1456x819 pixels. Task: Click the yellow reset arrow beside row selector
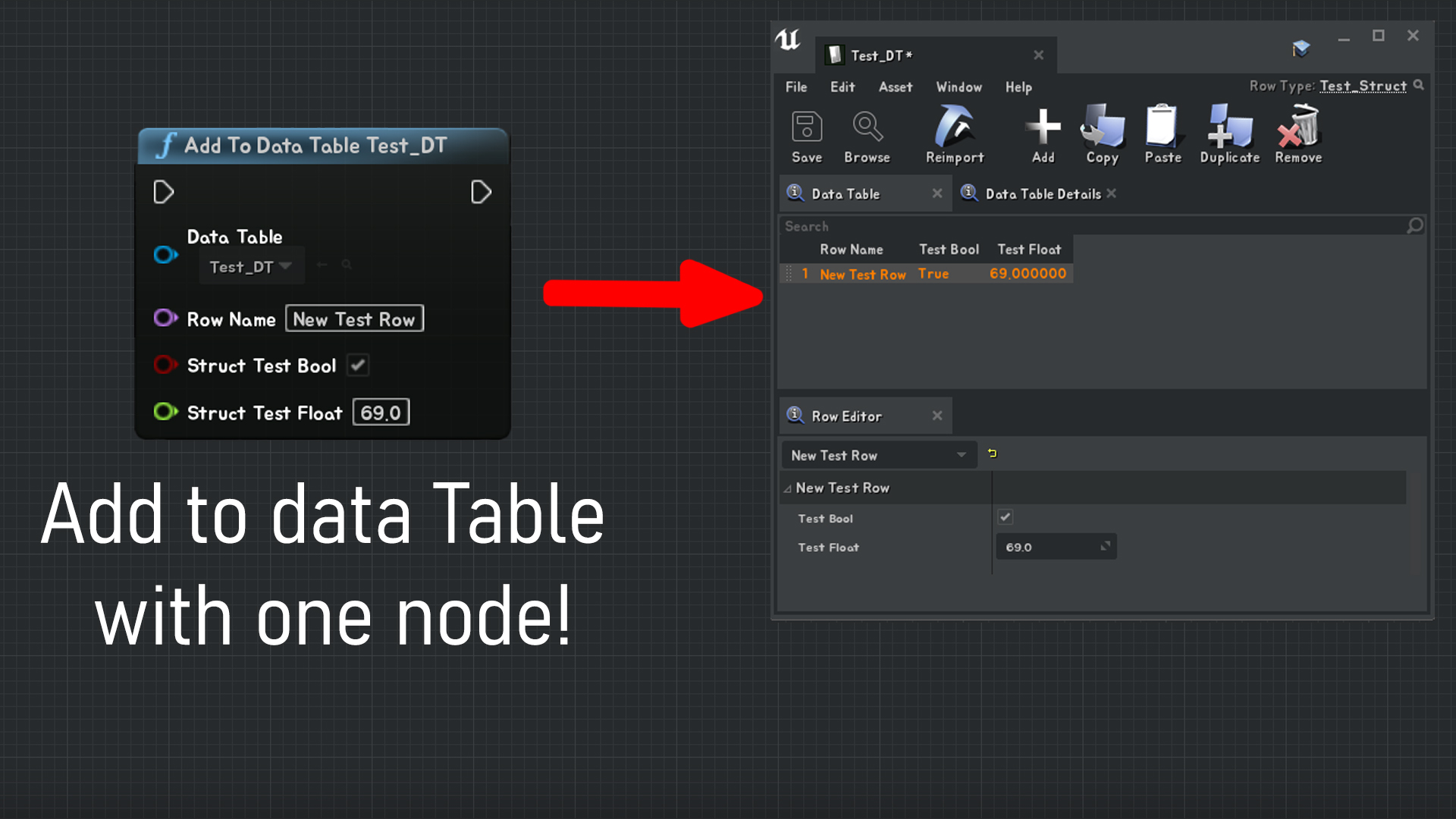click(992, 453)
